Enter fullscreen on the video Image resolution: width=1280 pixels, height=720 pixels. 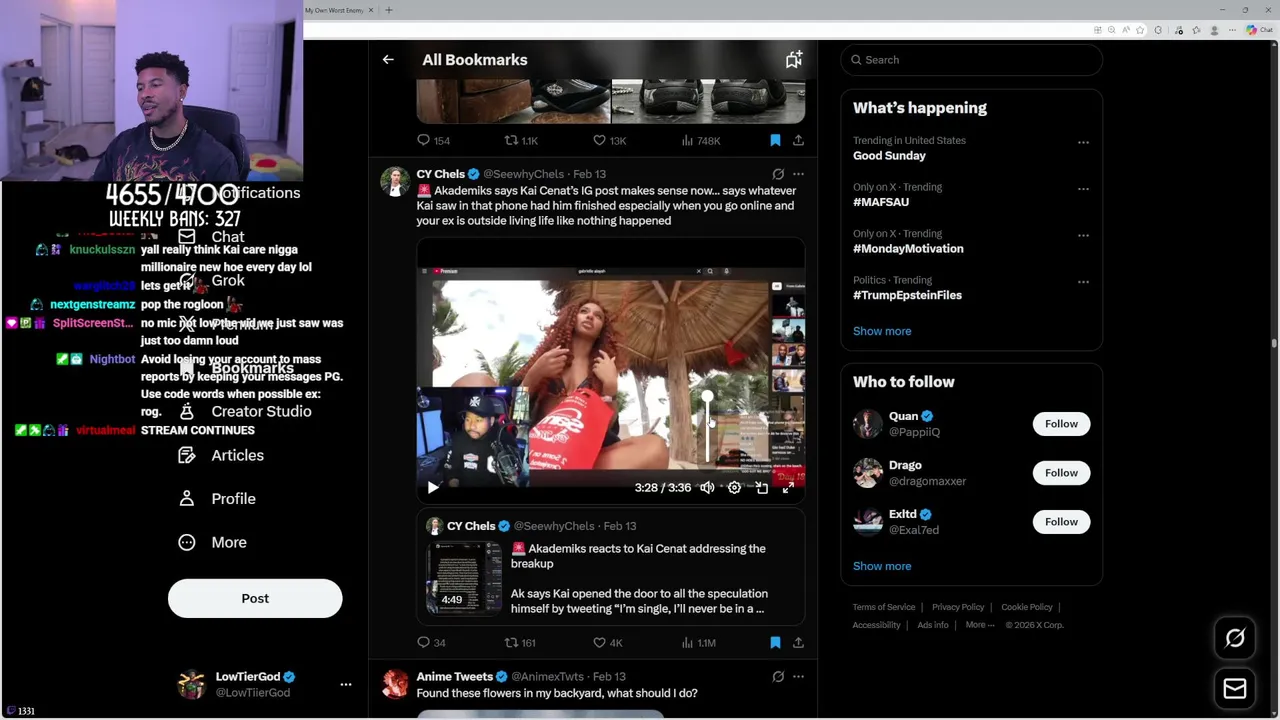pos(788,488)
